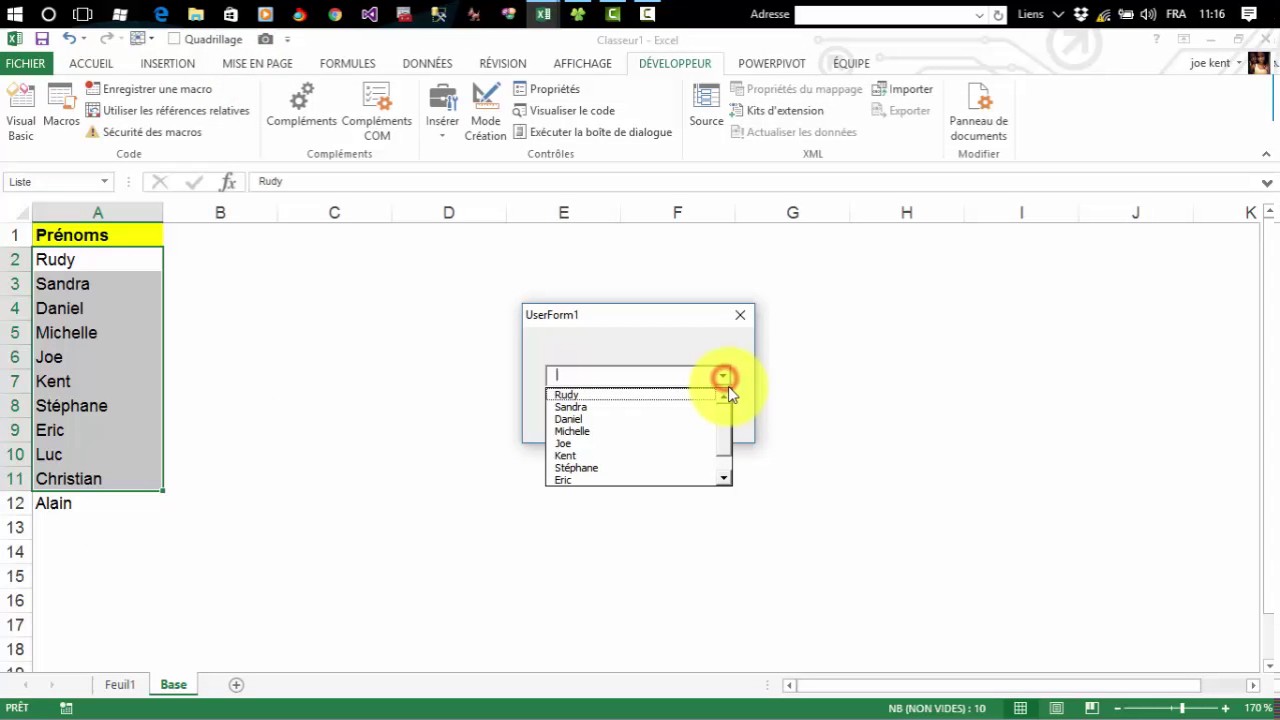The image size is (1280, 720).
Task: Open the Macros dialog
Action: coord(61,106)
